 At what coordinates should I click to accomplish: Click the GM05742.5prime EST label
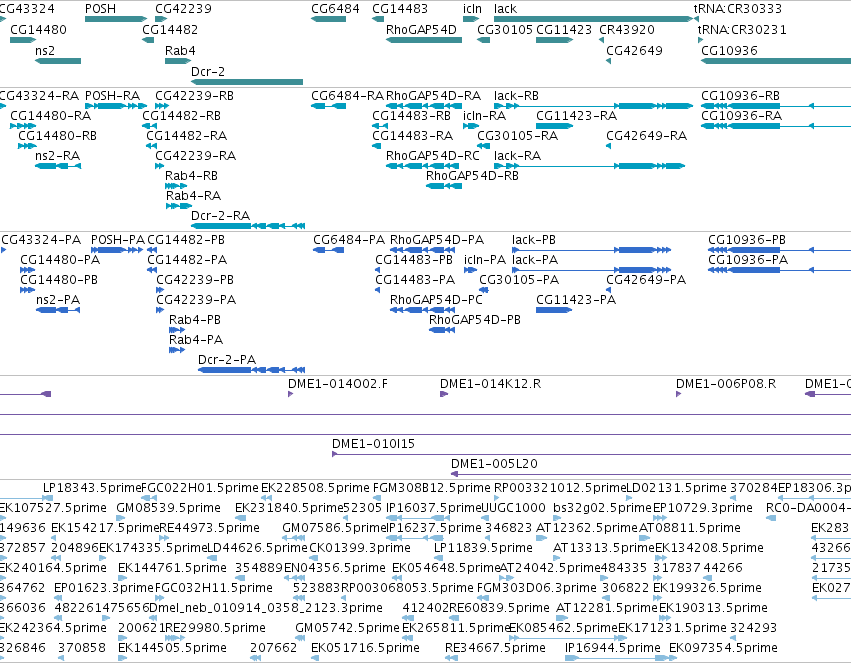click(347, 628)
